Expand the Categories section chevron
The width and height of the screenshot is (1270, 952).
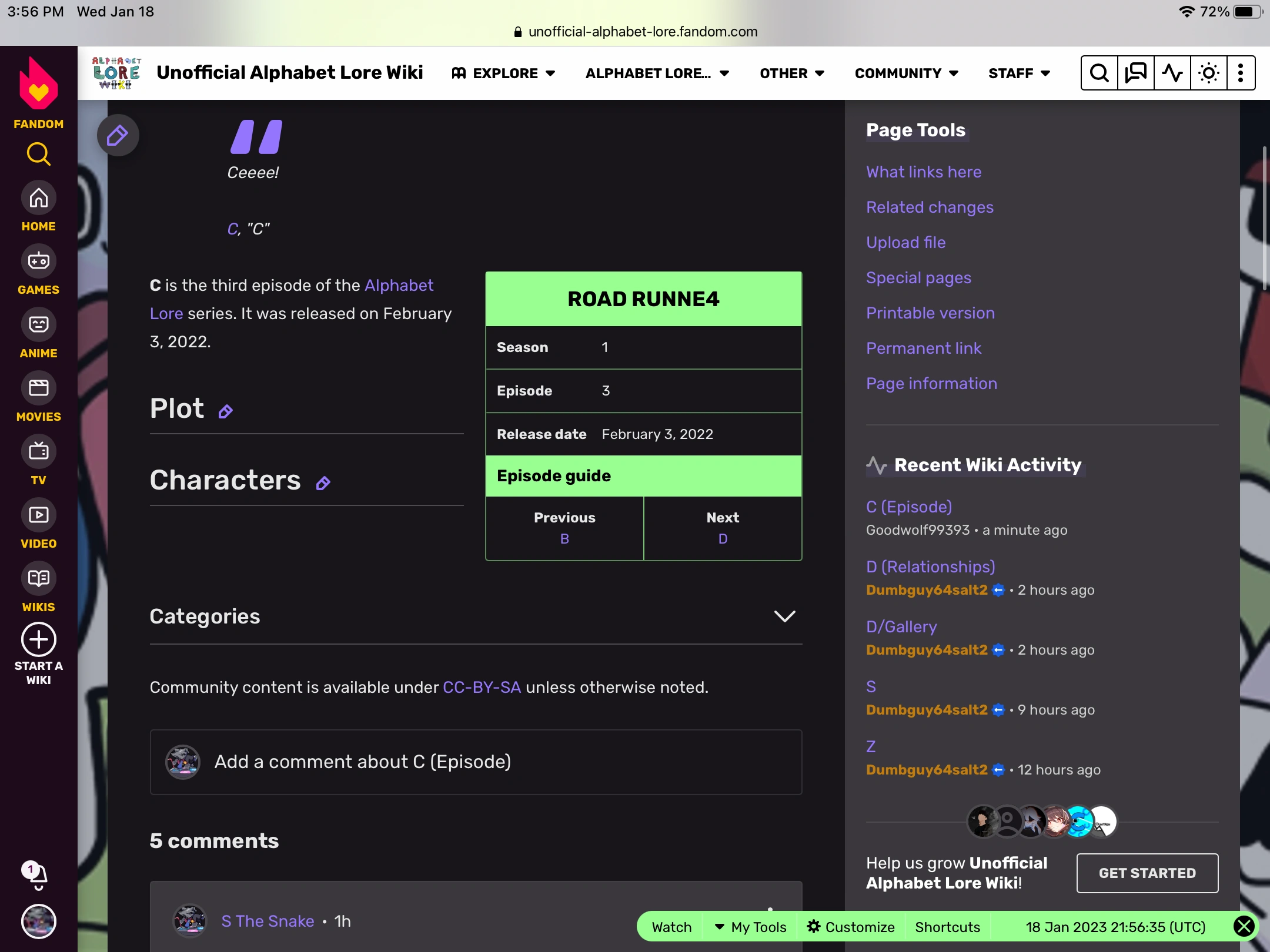784,616
